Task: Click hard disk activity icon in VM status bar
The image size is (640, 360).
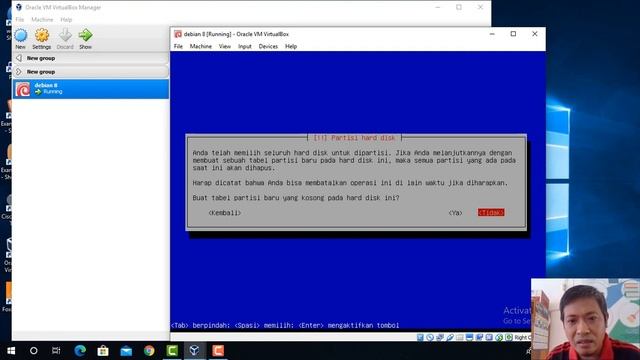Action: point(420,338)
